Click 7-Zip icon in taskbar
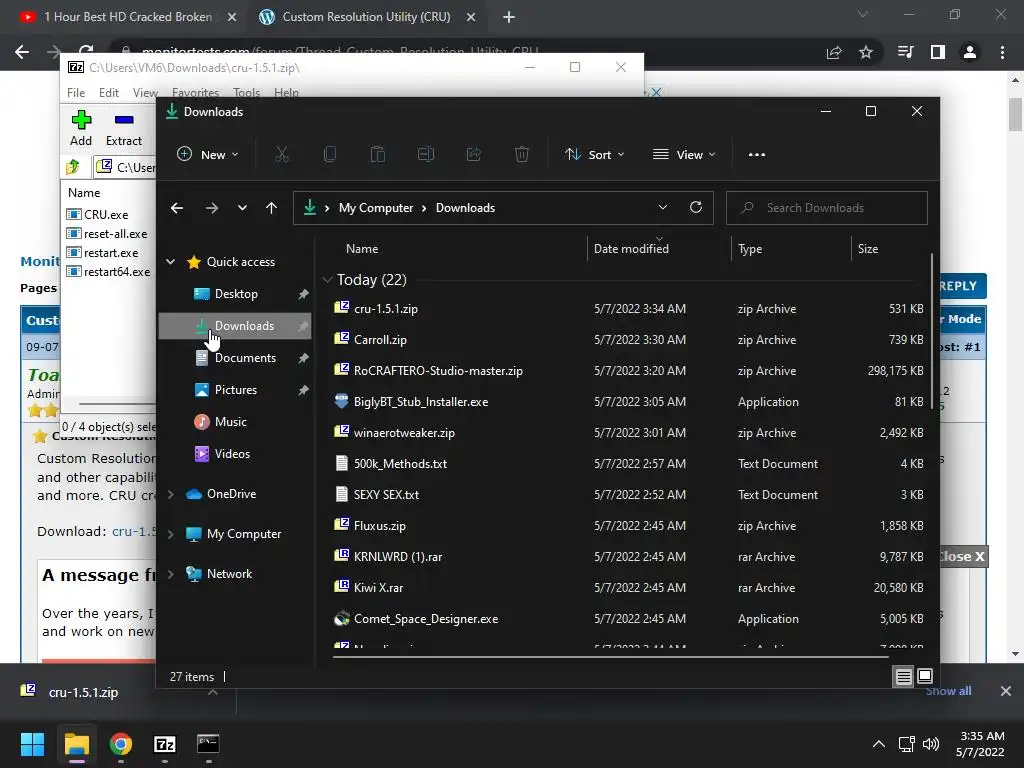 [x=165, y=744]
